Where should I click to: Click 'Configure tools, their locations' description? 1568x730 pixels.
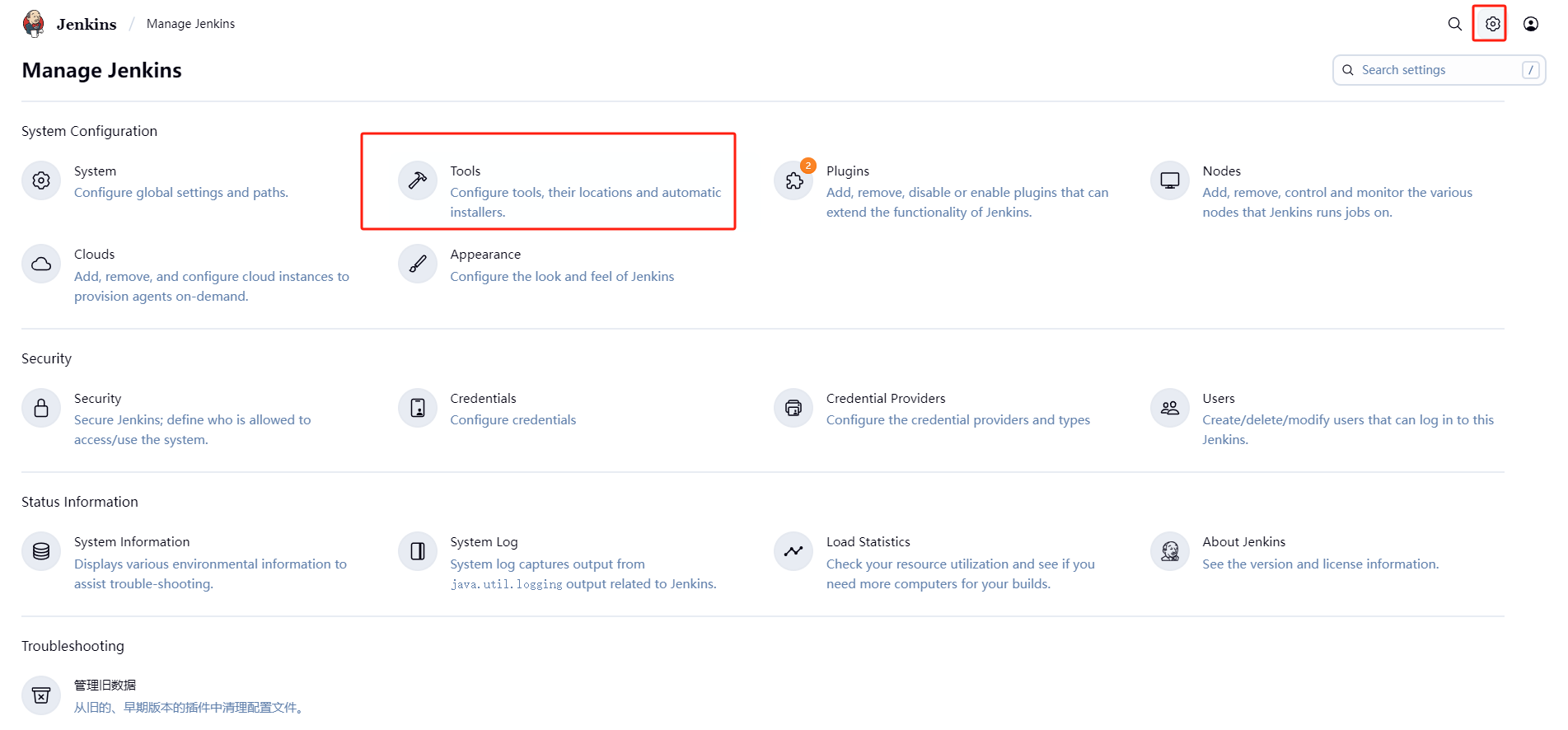coord(585,202)
